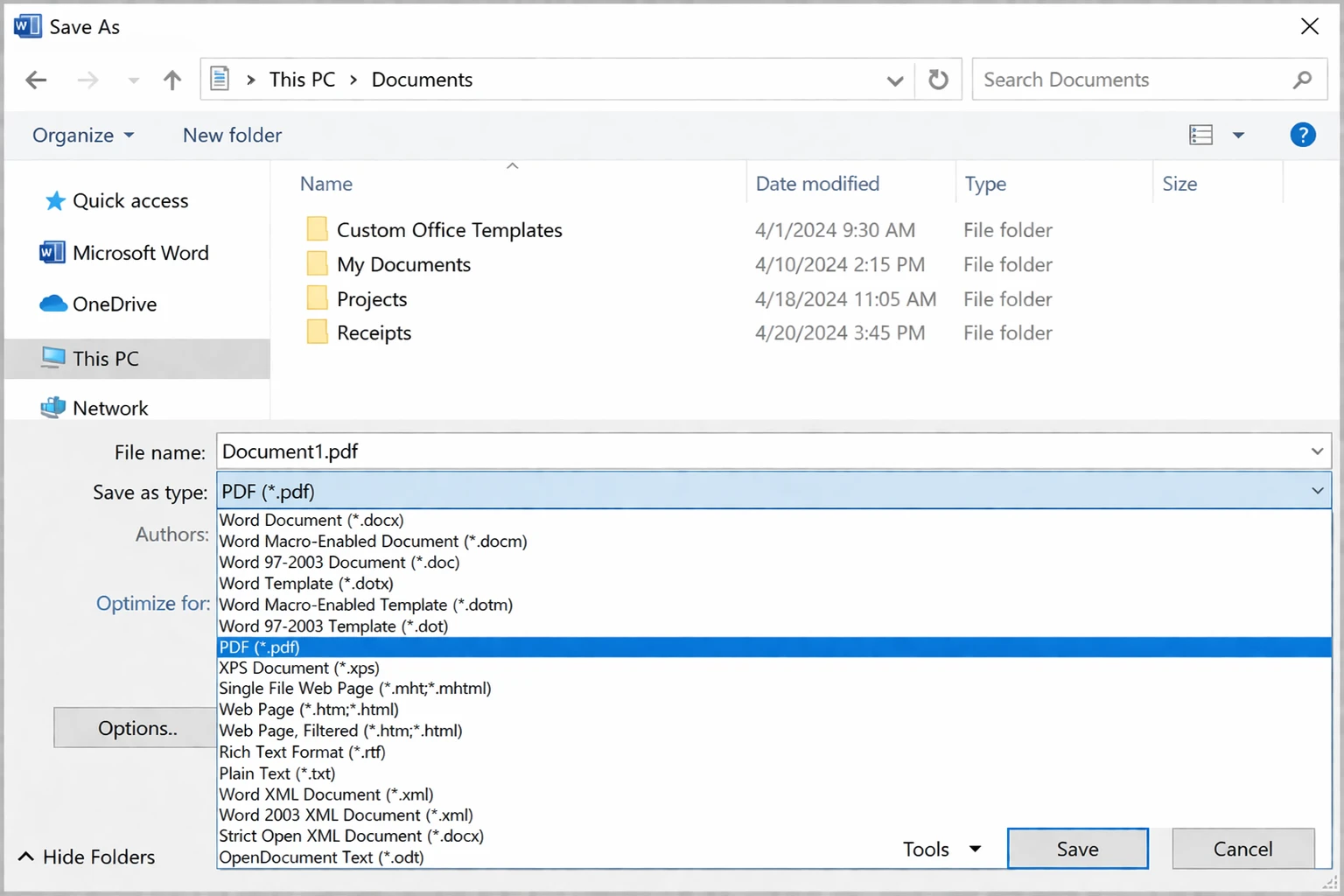Screen dimensions: 1344x896
Task: Collapse the Save as type dropdown
Action: [1317, 491]
